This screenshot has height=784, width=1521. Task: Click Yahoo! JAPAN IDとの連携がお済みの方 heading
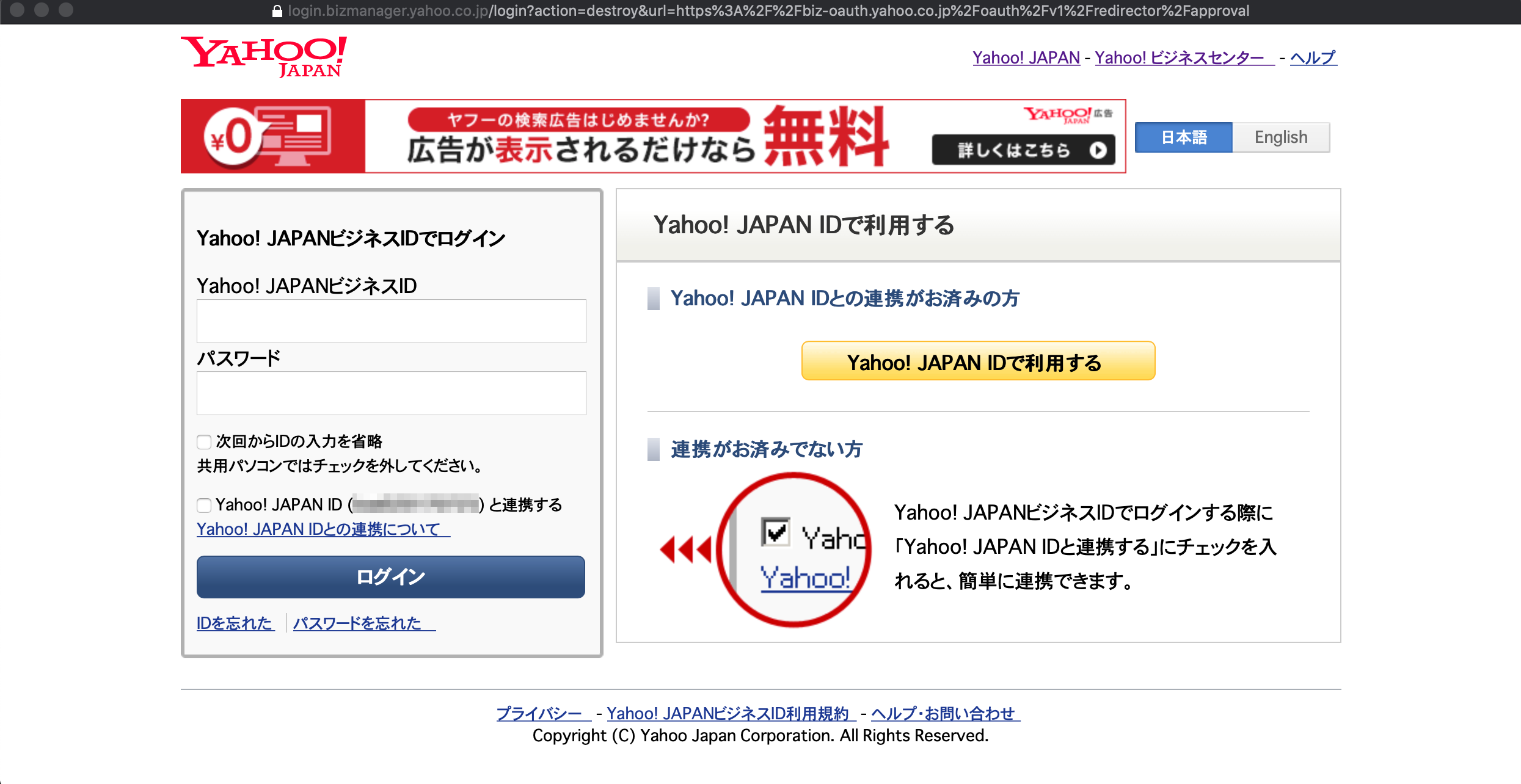click(845, 299)
